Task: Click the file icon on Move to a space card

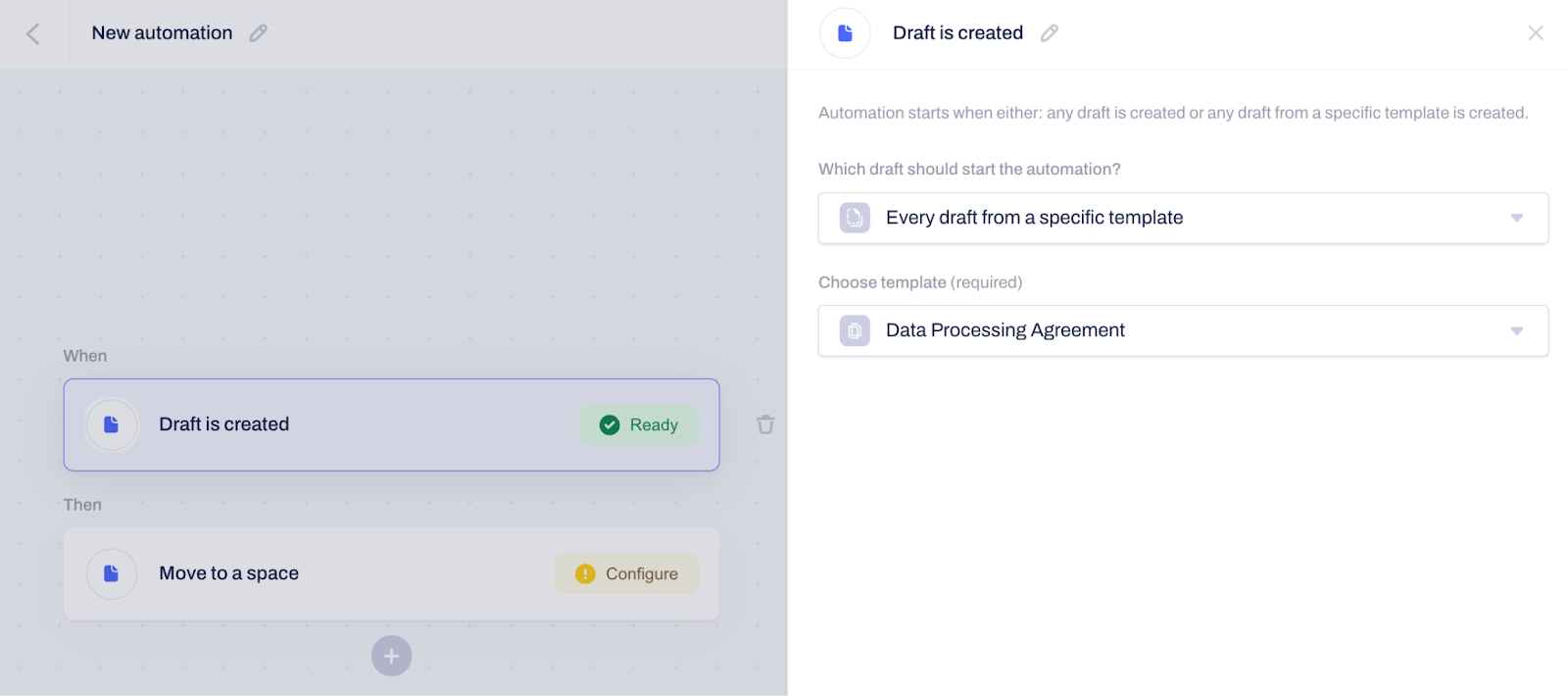Action: [x=112, y=573]
